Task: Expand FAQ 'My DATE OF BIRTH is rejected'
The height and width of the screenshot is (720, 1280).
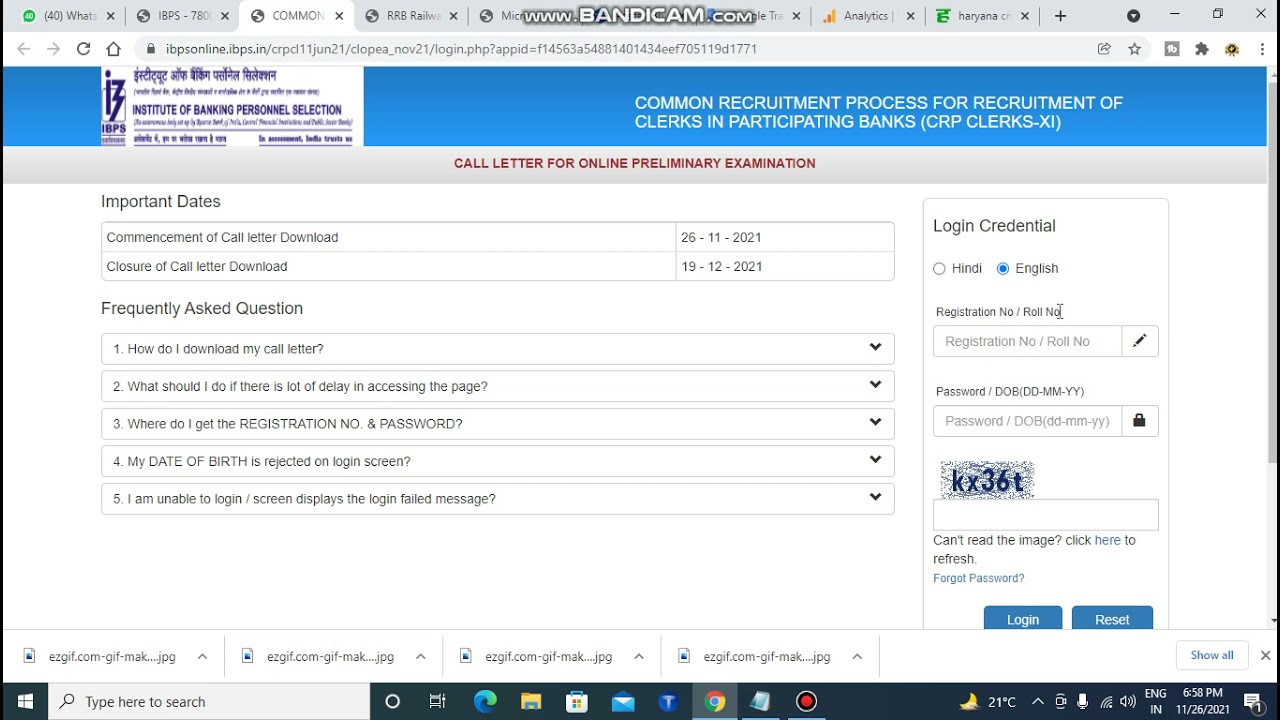Action: [x=497, y=461]
